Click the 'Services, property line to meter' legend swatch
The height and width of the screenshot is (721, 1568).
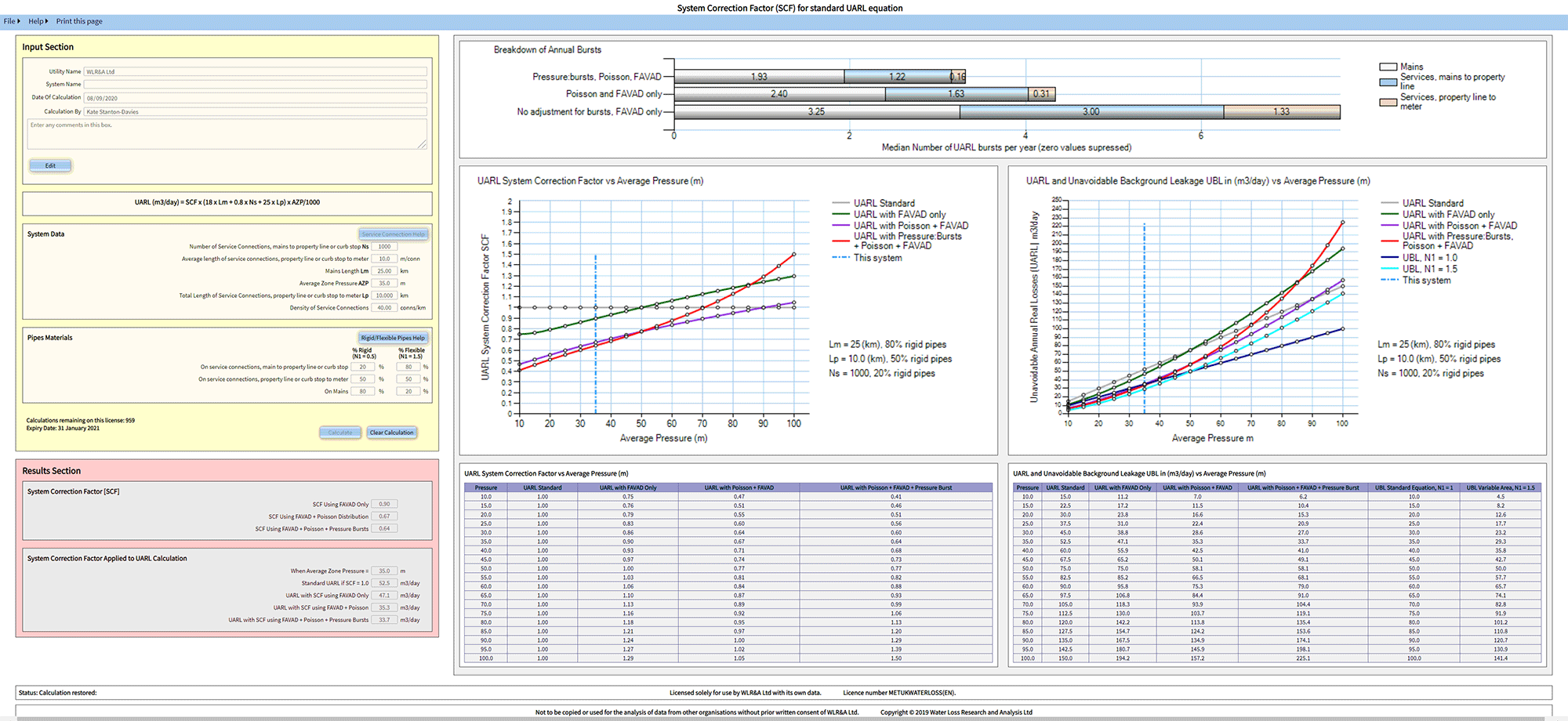(x=1388, y=102)
